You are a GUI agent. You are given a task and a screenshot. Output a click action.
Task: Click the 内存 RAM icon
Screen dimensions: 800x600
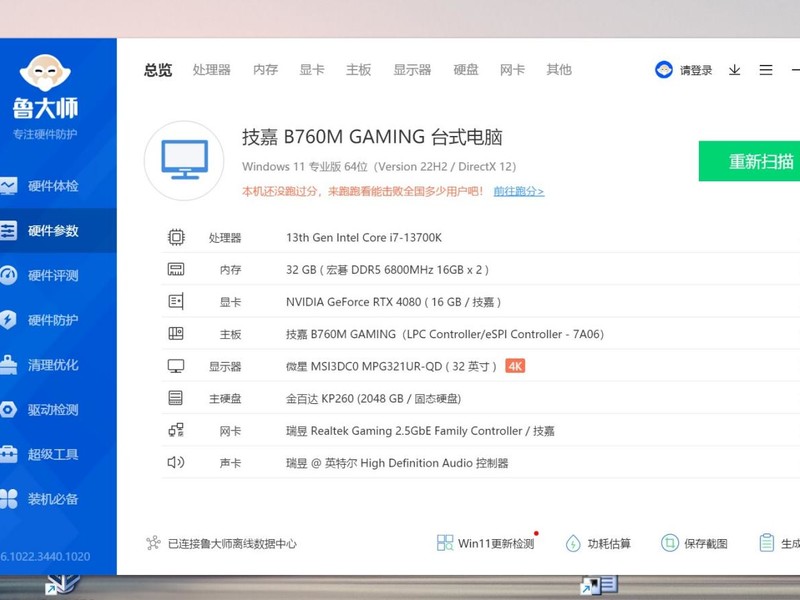coord(176,269)
